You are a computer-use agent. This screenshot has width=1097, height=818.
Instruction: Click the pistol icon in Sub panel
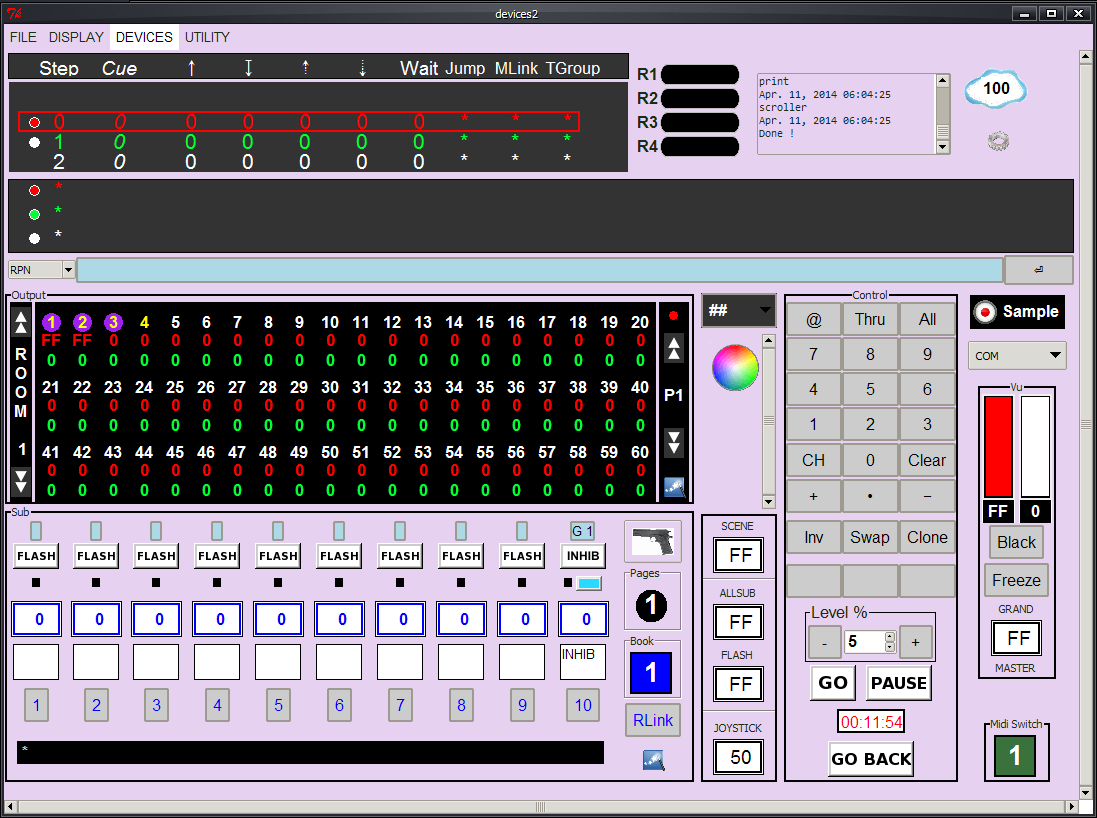click(x=652, y=542)
